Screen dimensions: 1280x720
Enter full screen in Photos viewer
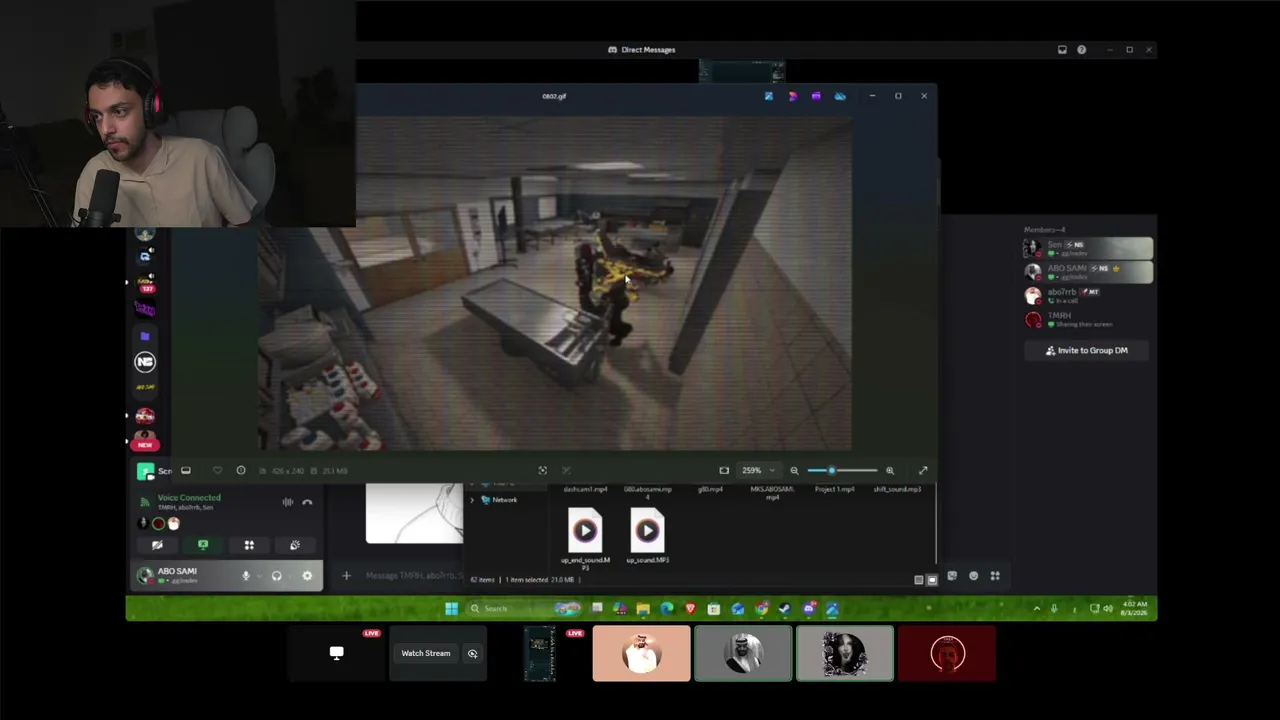[x=923, y=470]
